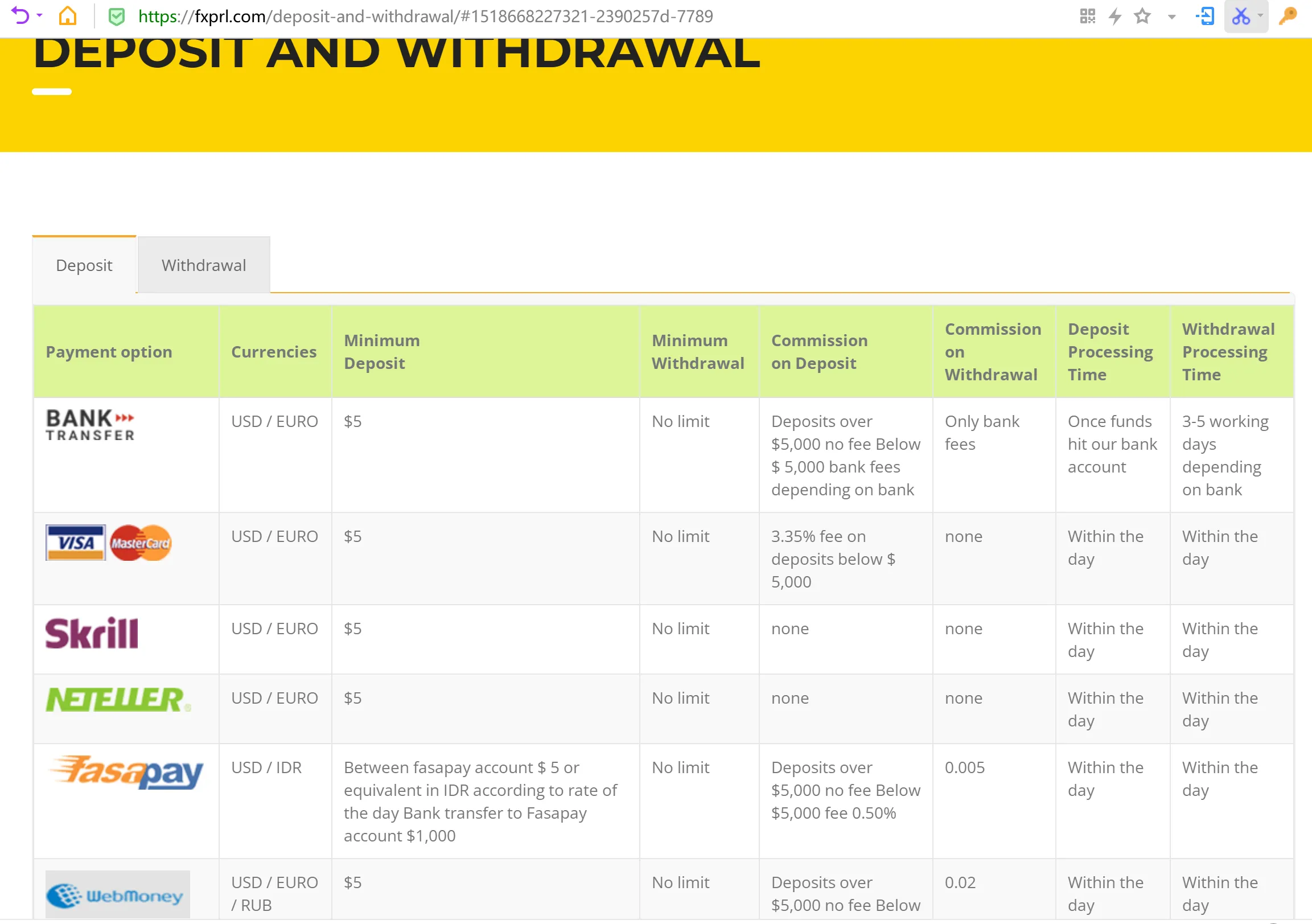Open the dropdown beside the back arrow

(x=39, y=15)
